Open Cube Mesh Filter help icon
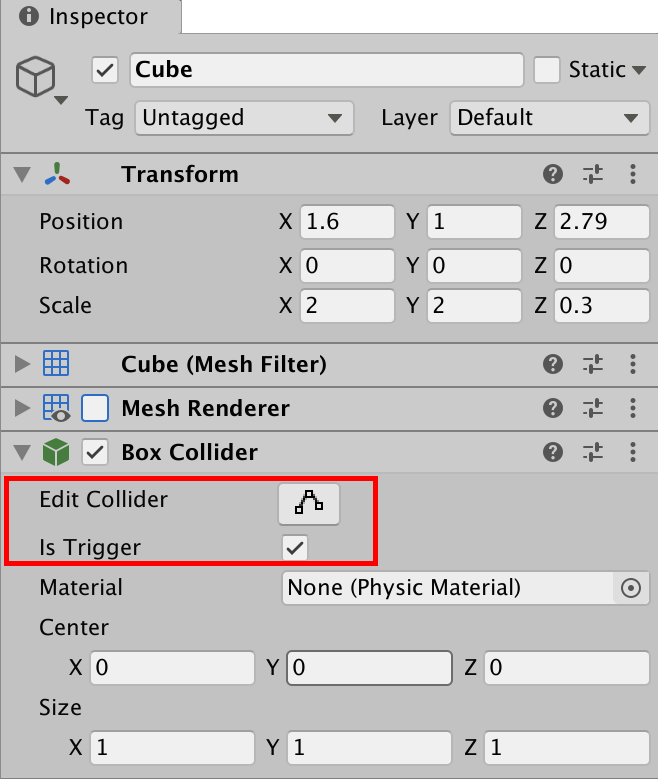Image resolution: width=658 pixels, height=779 pixels. 552,364
